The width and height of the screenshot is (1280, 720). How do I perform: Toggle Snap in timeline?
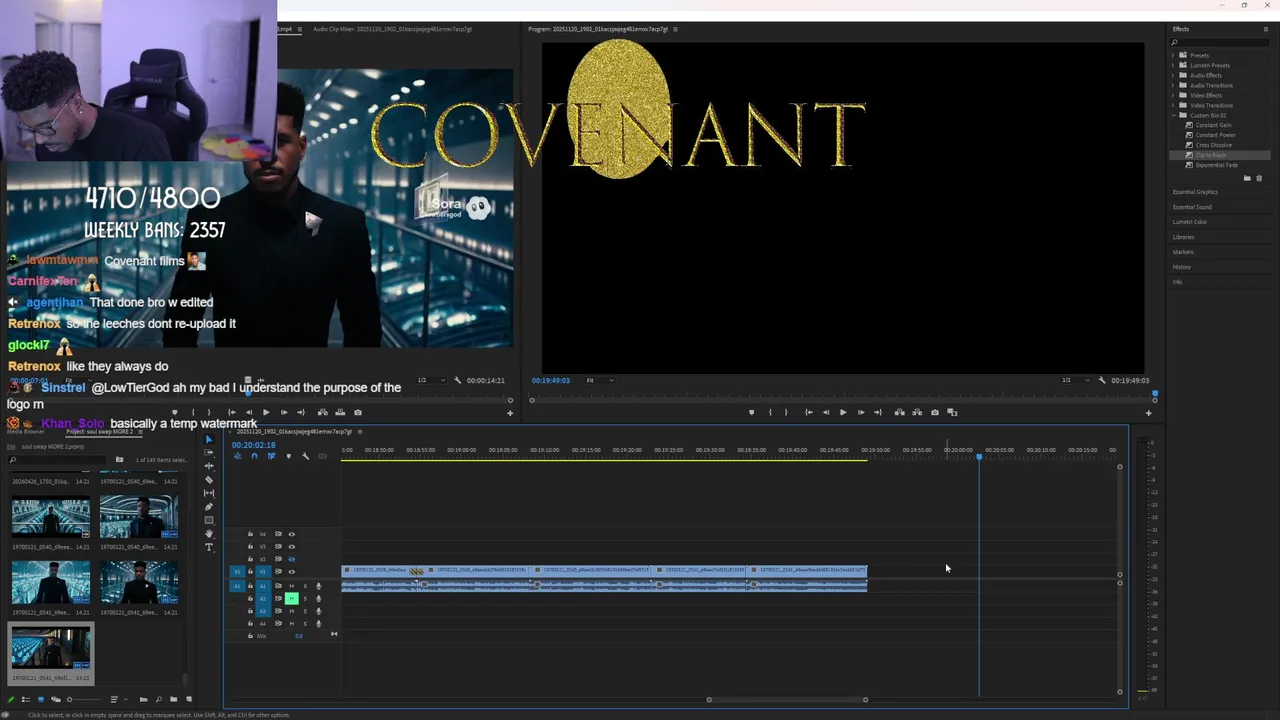tap(254, 456)
